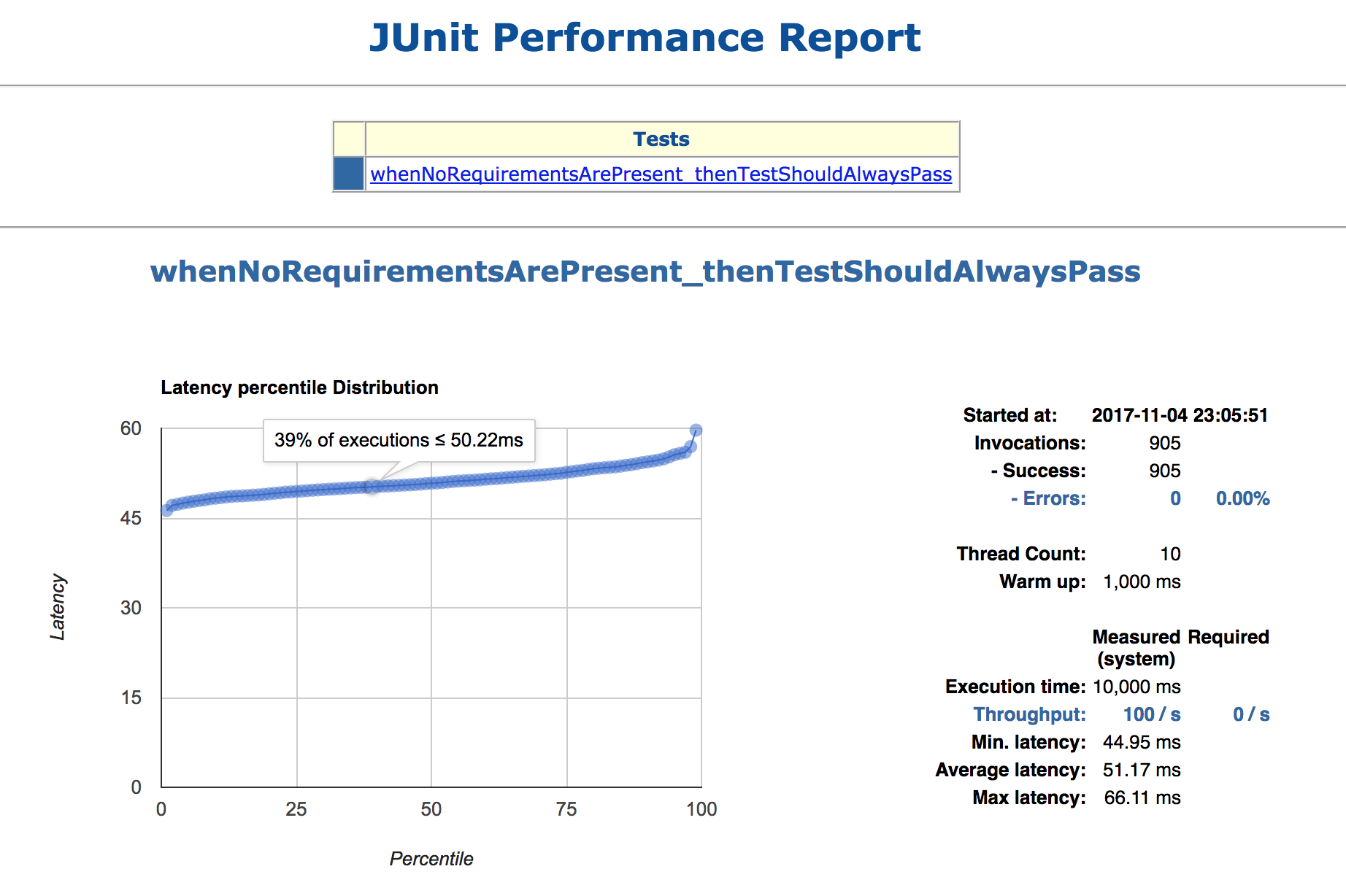The width and height of the screenshot is (1346, 896).
Task: Click the 'Latency' y-axis title
Action: point(57,607)
